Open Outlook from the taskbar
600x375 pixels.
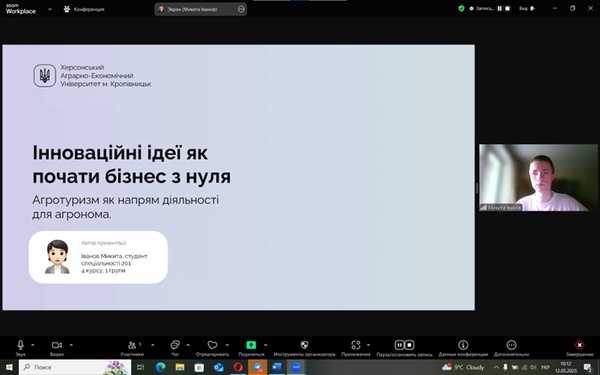[219, 367]
